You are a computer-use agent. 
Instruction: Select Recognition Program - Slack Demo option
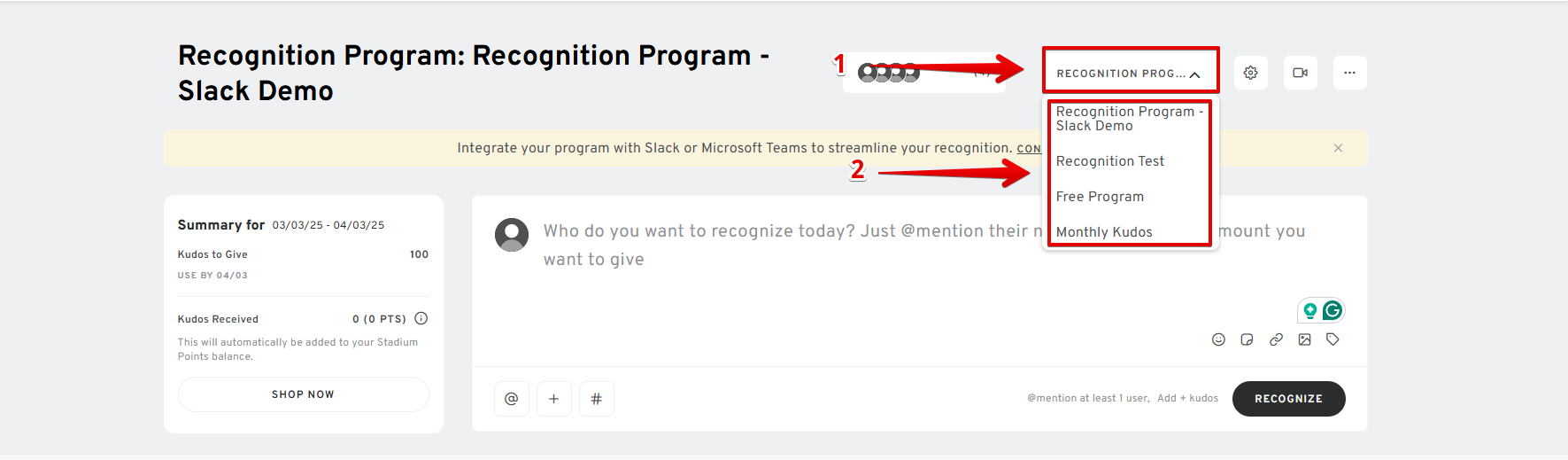pyautogui.click(x=1129, y=119)
